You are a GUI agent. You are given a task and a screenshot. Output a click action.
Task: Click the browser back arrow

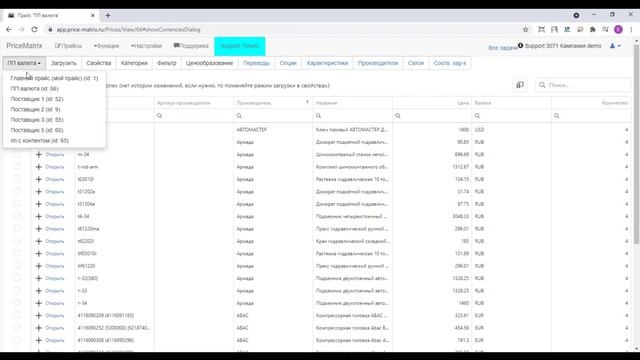pos(9,29)
